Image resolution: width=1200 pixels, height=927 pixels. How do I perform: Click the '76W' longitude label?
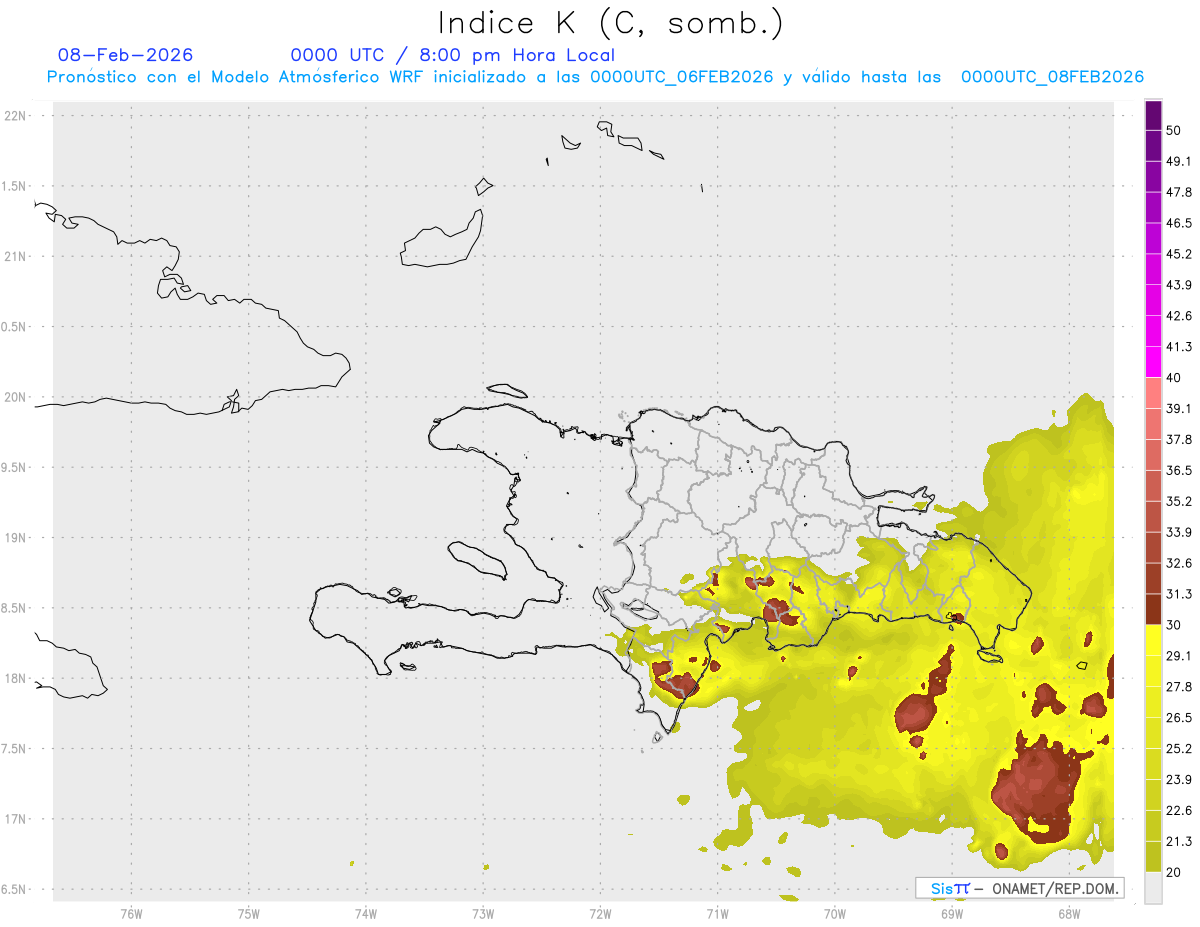(131, 914)
